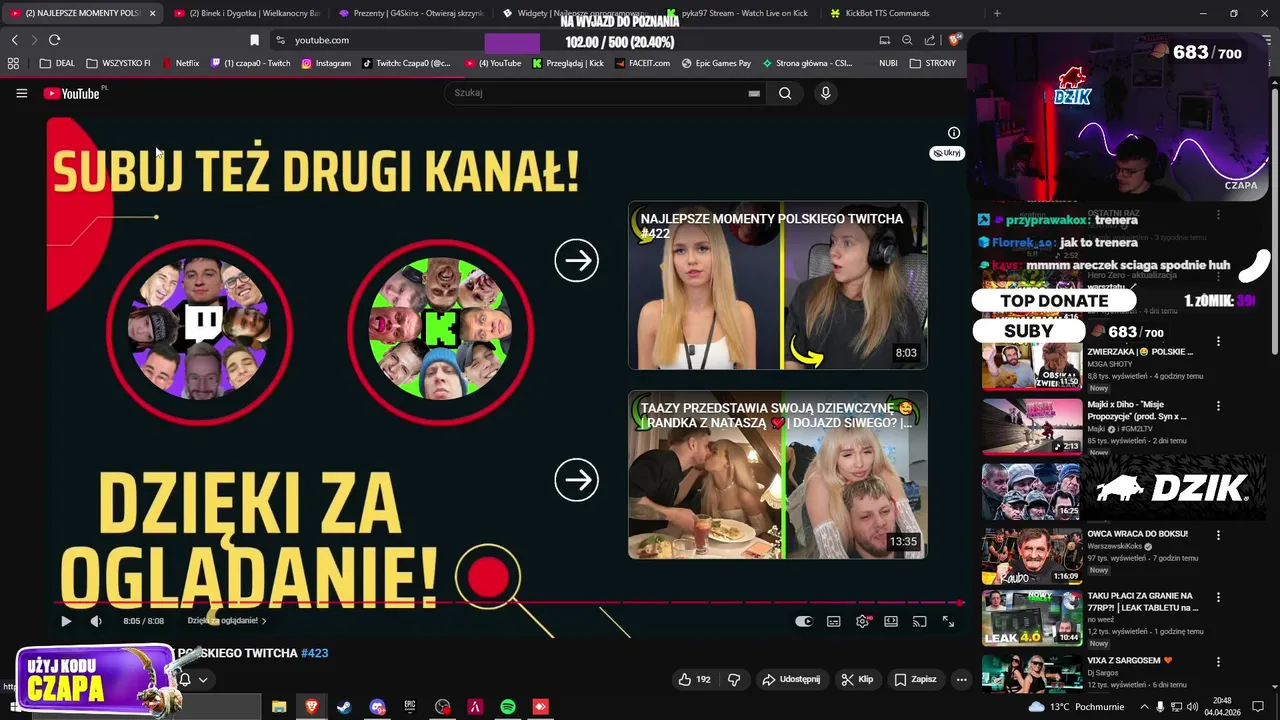Bookmark this page icon
Image resolution: width=1280 pixels, height=720 pixels.
pyautogui.click(x=254, y=40)
